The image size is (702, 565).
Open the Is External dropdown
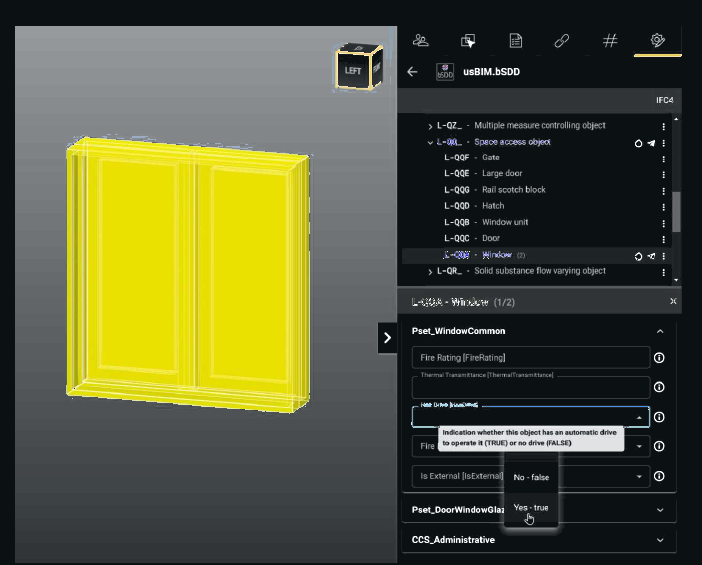point(531,476)
